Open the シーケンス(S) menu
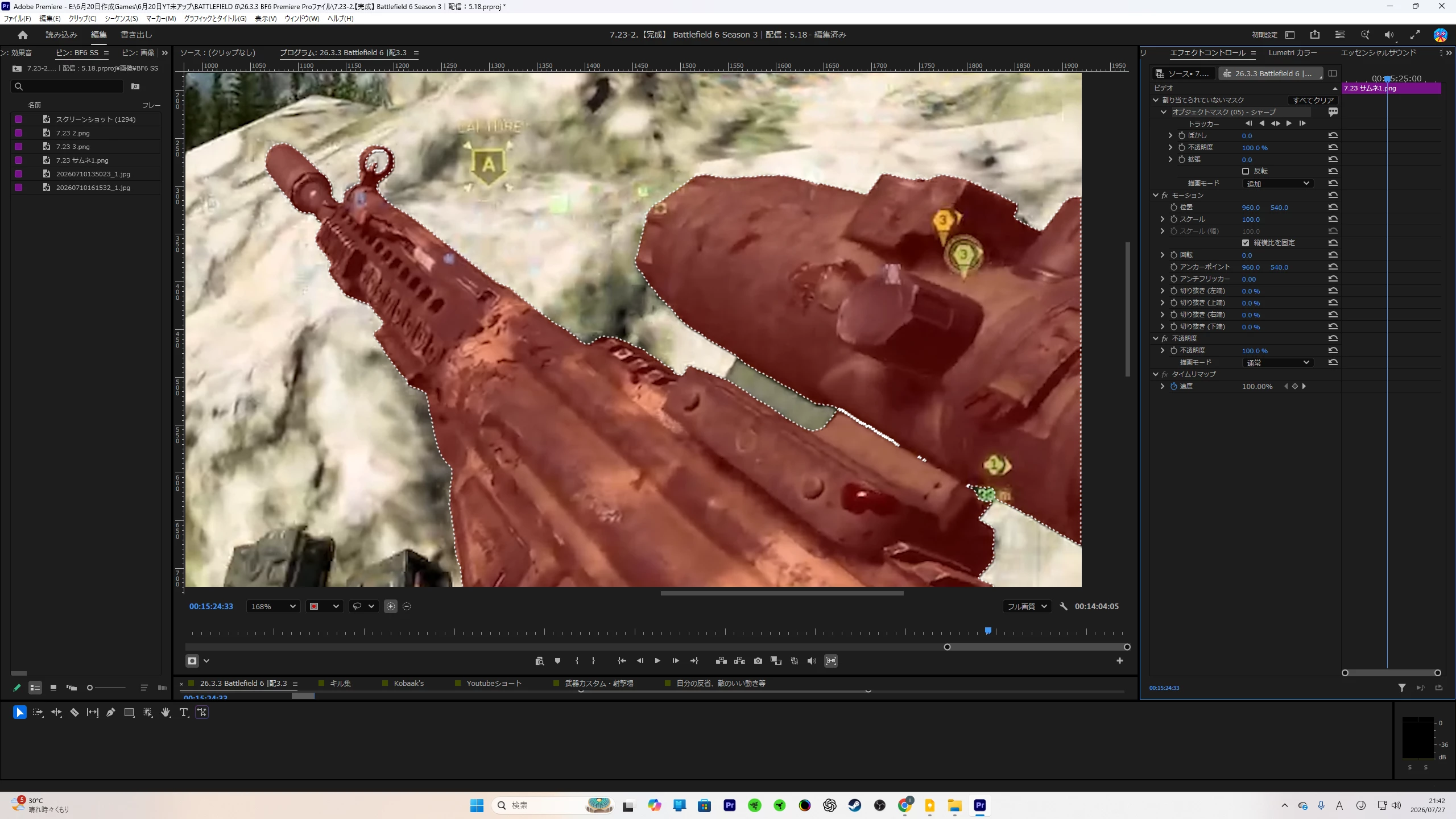 point(121,18)
